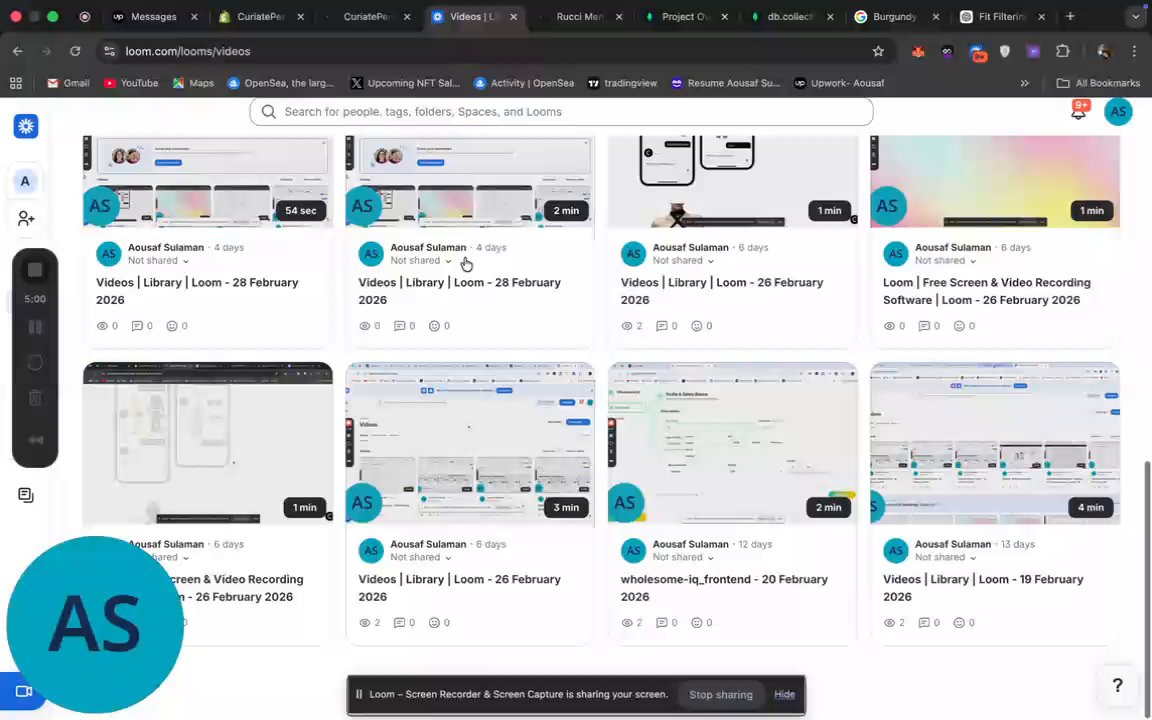1152x720 pixels.
Task: Open the Gmail bookmark
Action: pyautogui.click(x=68, y=83)
